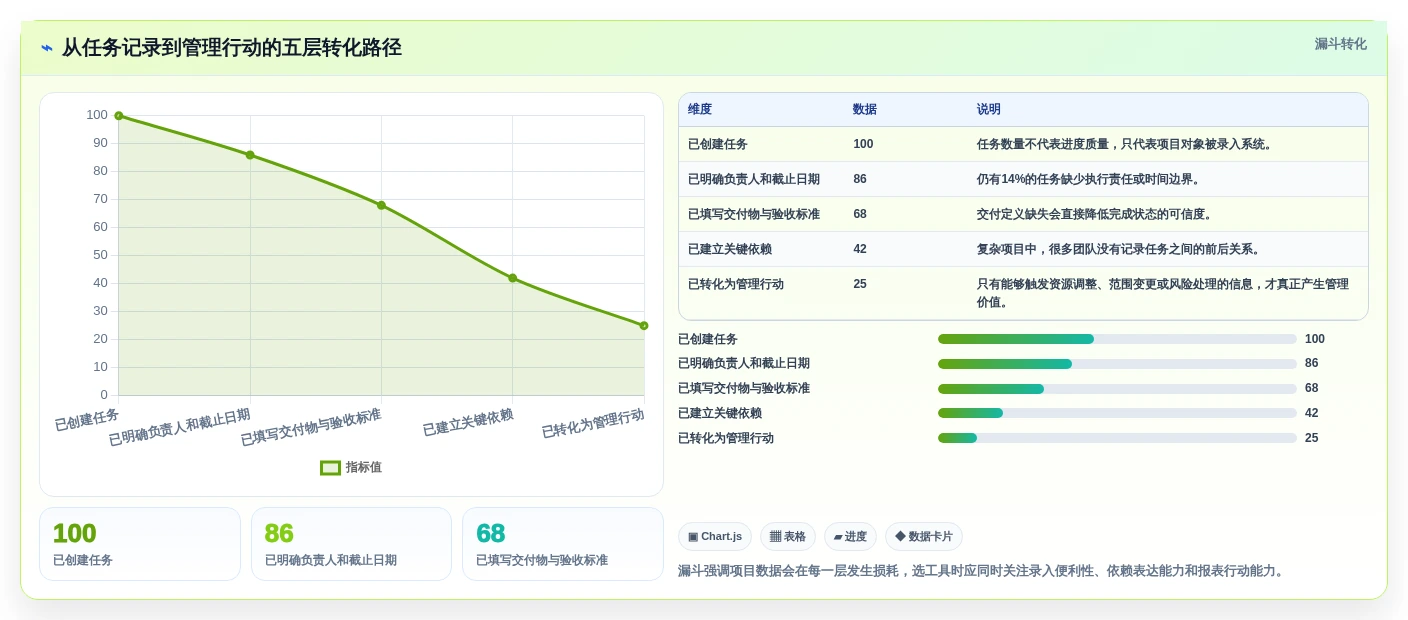
Task: Click the lightning icon beside the title
Action: pos(47,47)
